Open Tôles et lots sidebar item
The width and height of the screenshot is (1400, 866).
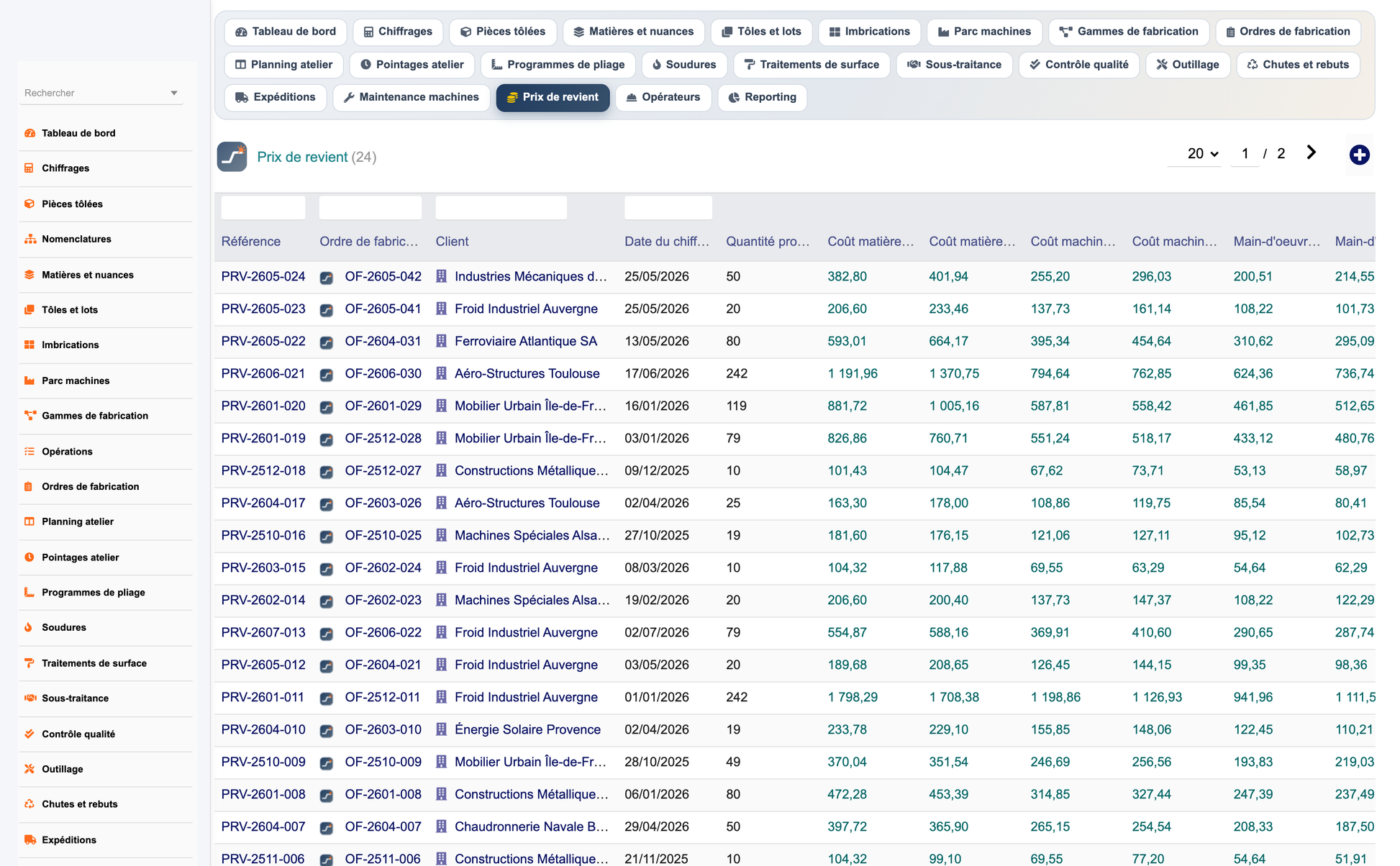click(x=70, y=310)
